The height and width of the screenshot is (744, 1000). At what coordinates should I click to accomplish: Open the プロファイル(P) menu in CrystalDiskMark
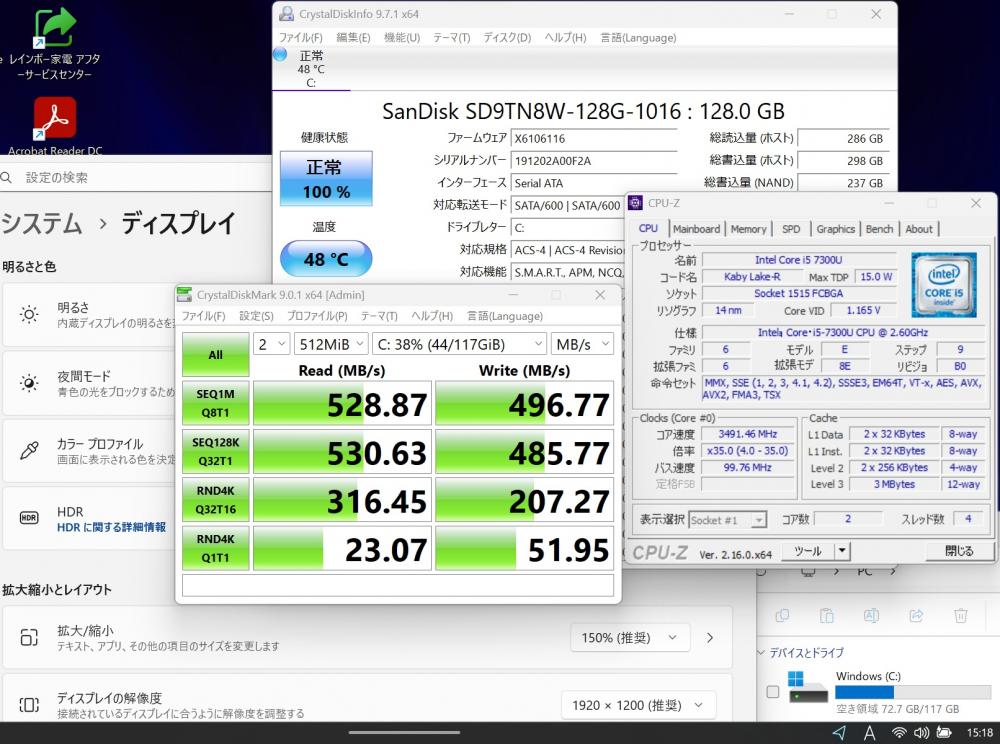point(317,316)
